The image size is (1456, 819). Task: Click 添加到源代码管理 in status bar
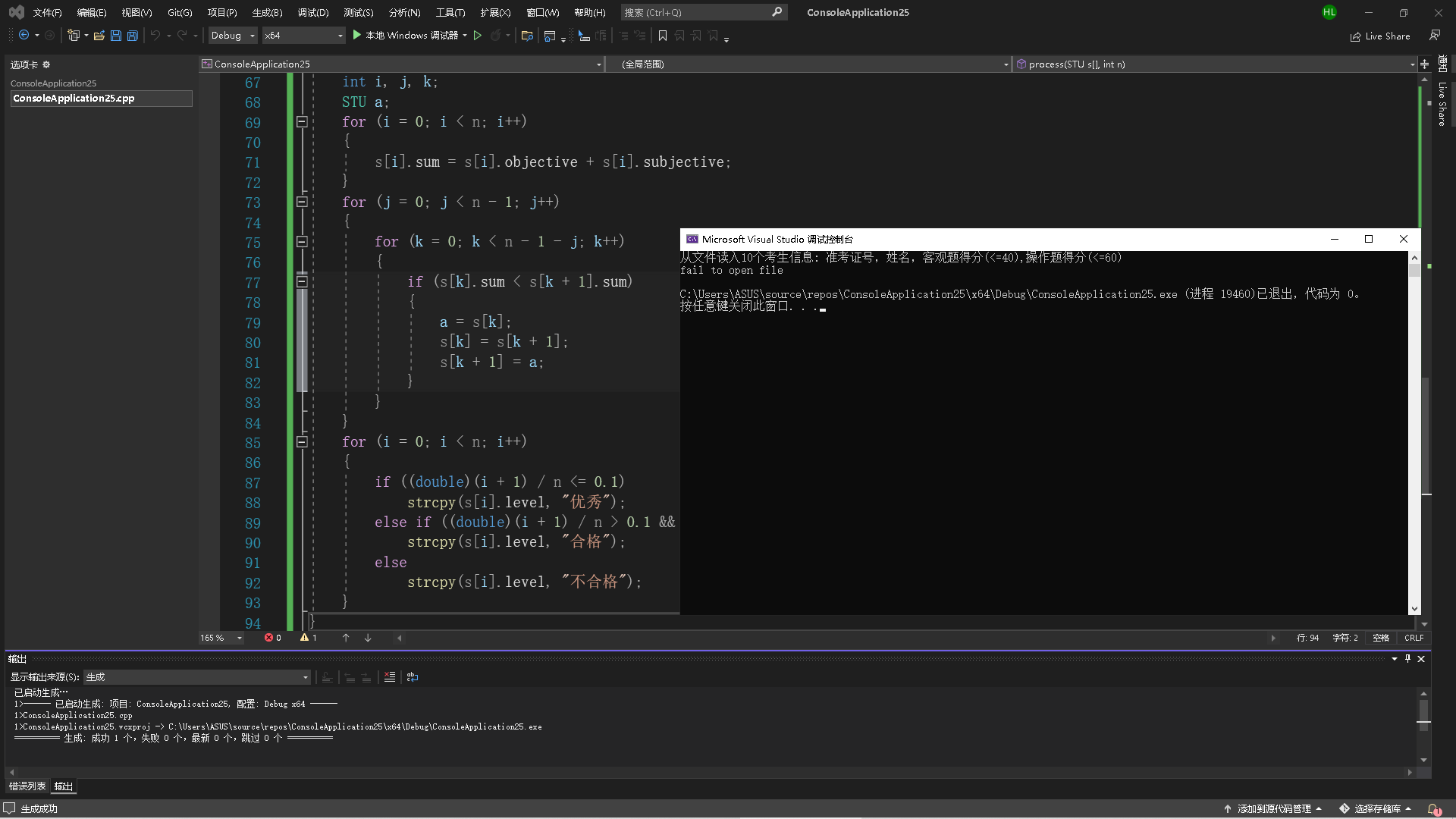(1273, 808)
